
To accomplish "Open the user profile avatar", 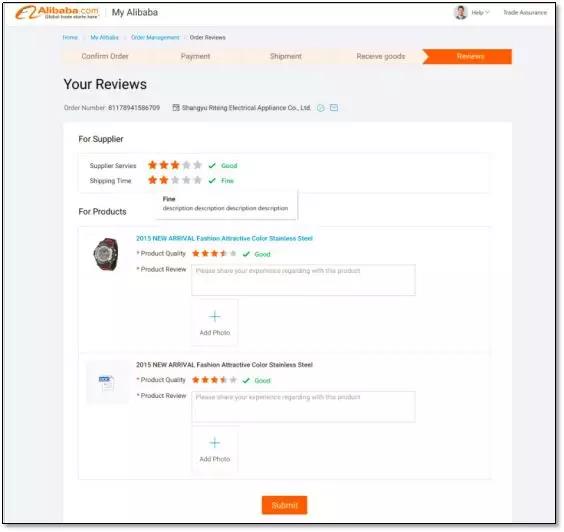I will 461,13.
